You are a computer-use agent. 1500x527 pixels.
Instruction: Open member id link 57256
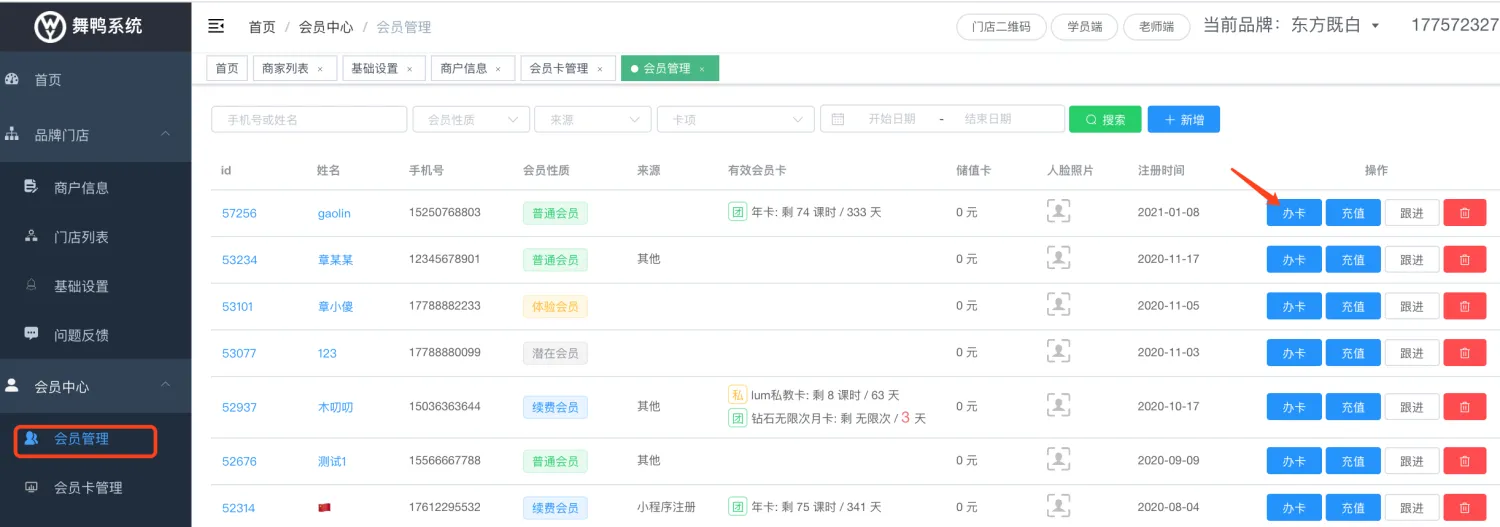239,213
